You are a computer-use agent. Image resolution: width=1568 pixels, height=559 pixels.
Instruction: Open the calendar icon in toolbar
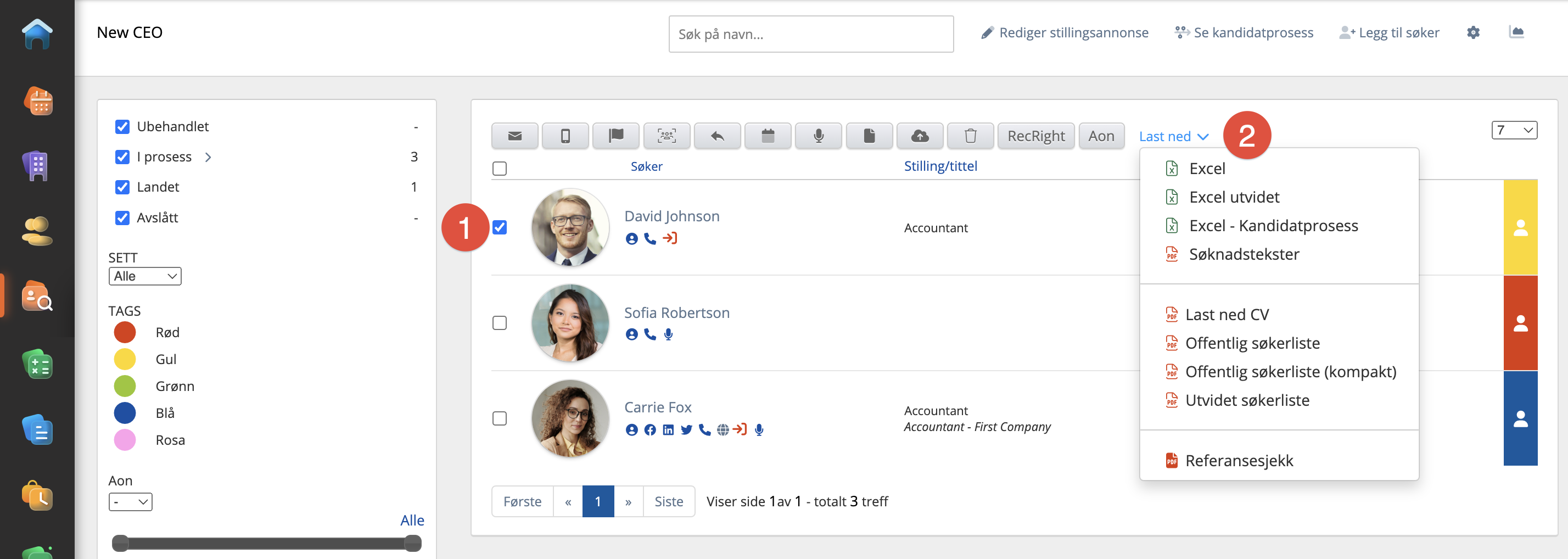click(x=768, y=136)
